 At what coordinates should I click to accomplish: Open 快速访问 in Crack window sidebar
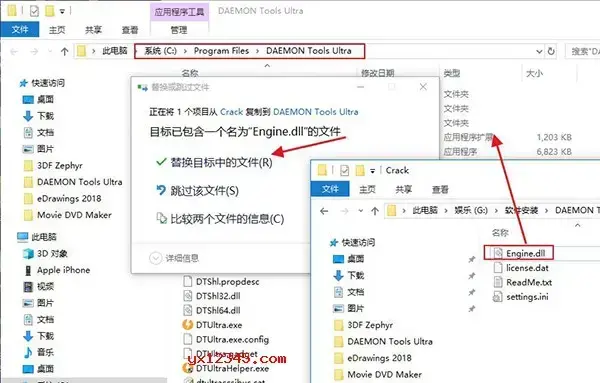click(x=352, y=242)
